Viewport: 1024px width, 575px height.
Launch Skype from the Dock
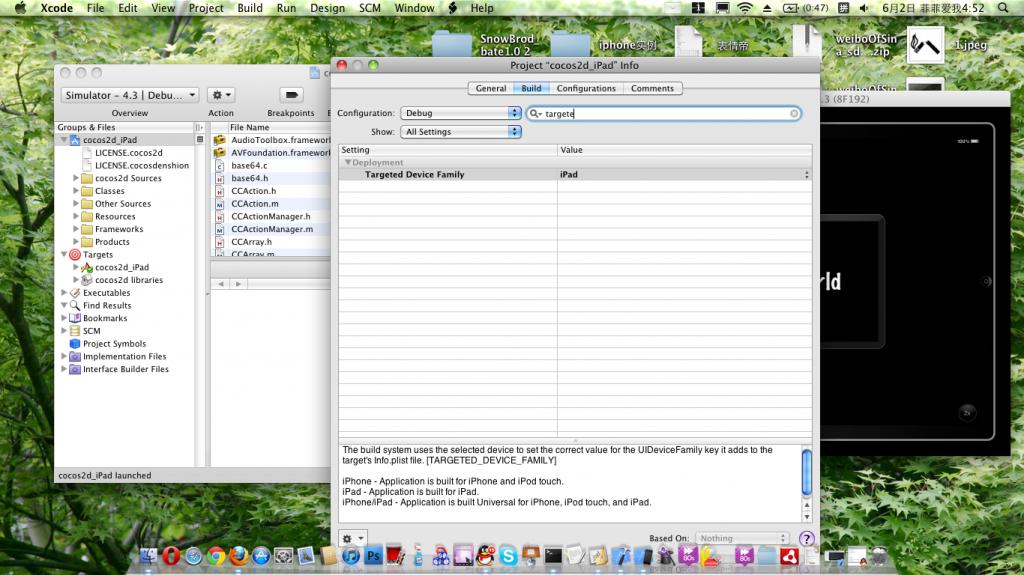pyautogui.click(x=508, y=556)
